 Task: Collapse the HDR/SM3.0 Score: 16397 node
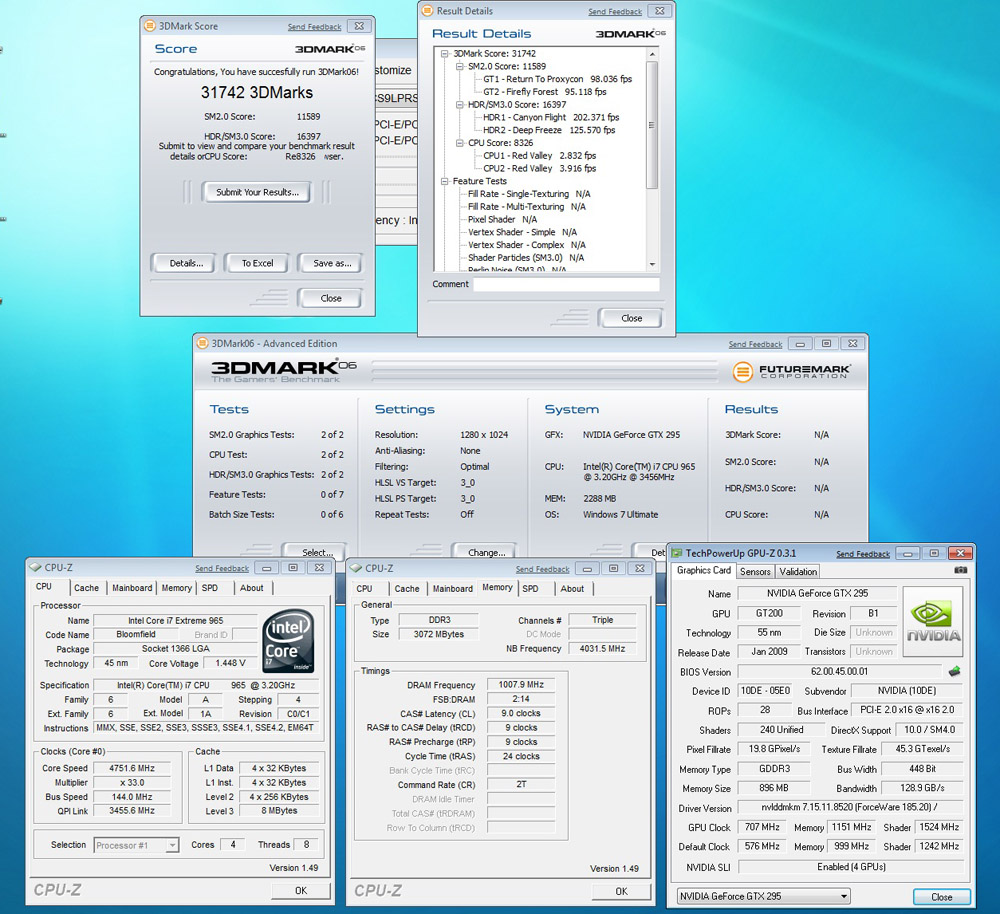(460, 105)
